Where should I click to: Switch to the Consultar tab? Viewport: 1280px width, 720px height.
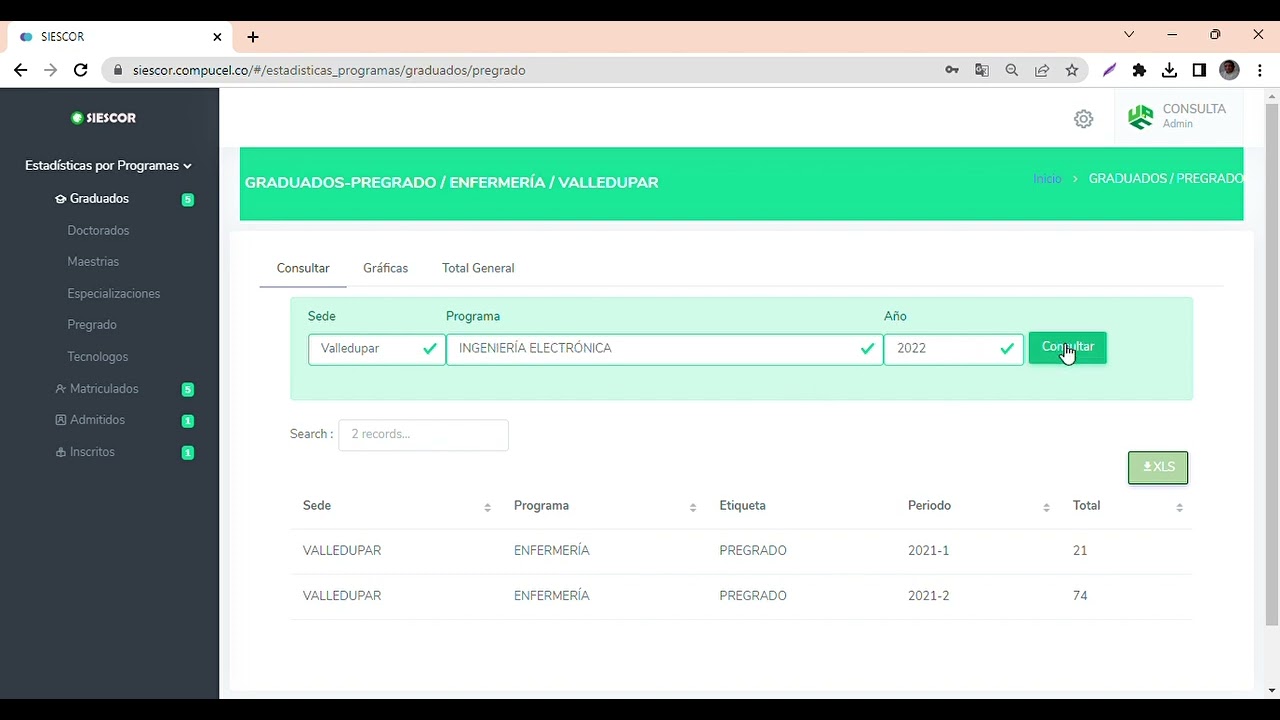[303, 268]
